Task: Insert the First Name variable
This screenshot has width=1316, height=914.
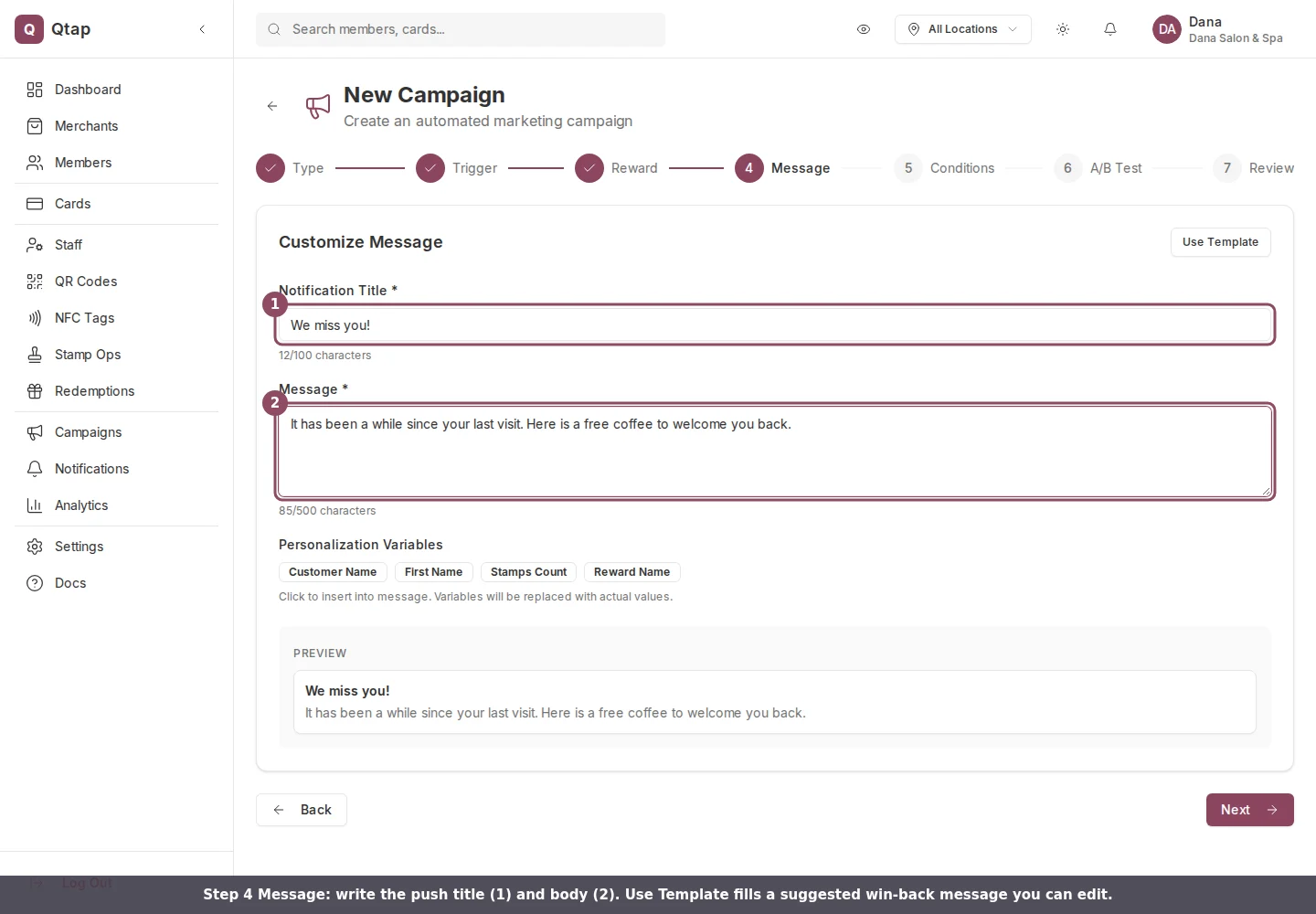Action: click(433, 572)
